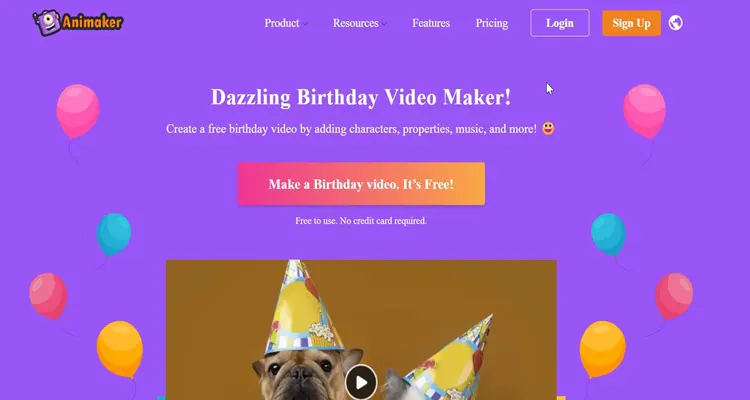Screen dimensions: 750x400
Task: Click the Login button
Action: point(560,23)
